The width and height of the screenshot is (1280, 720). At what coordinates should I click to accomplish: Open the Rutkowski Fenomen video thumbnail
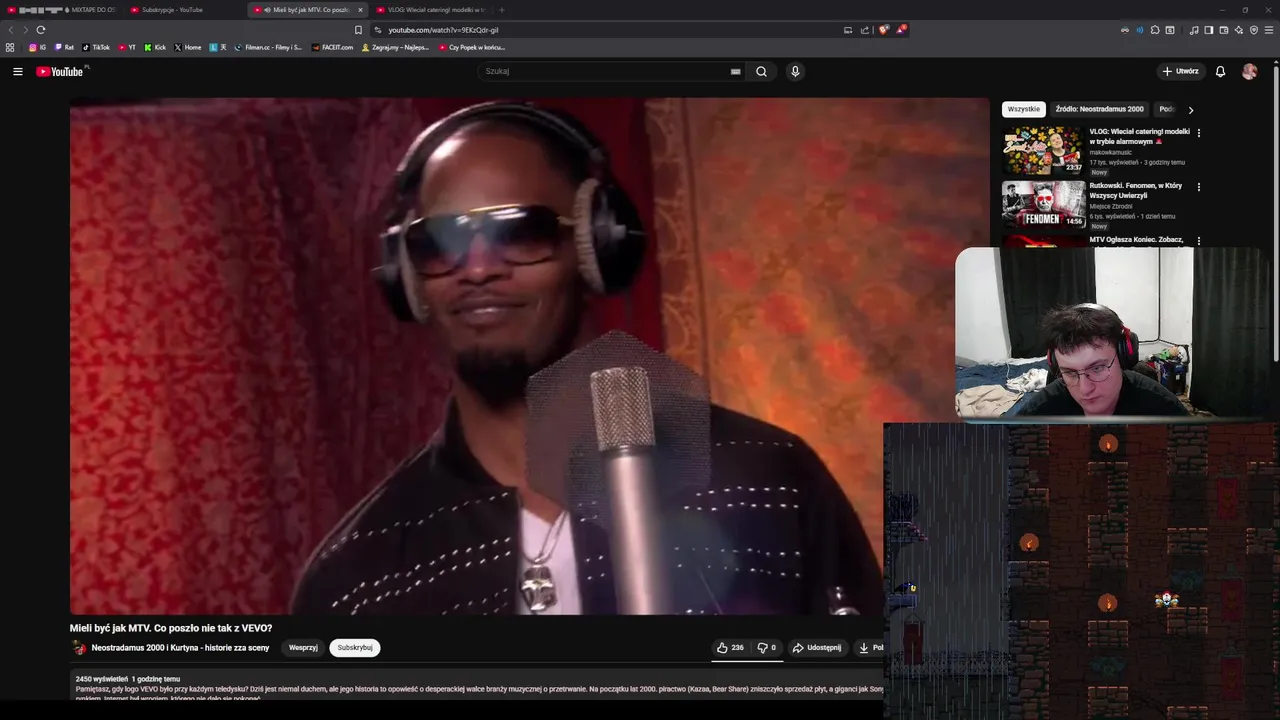point(1043,204)
